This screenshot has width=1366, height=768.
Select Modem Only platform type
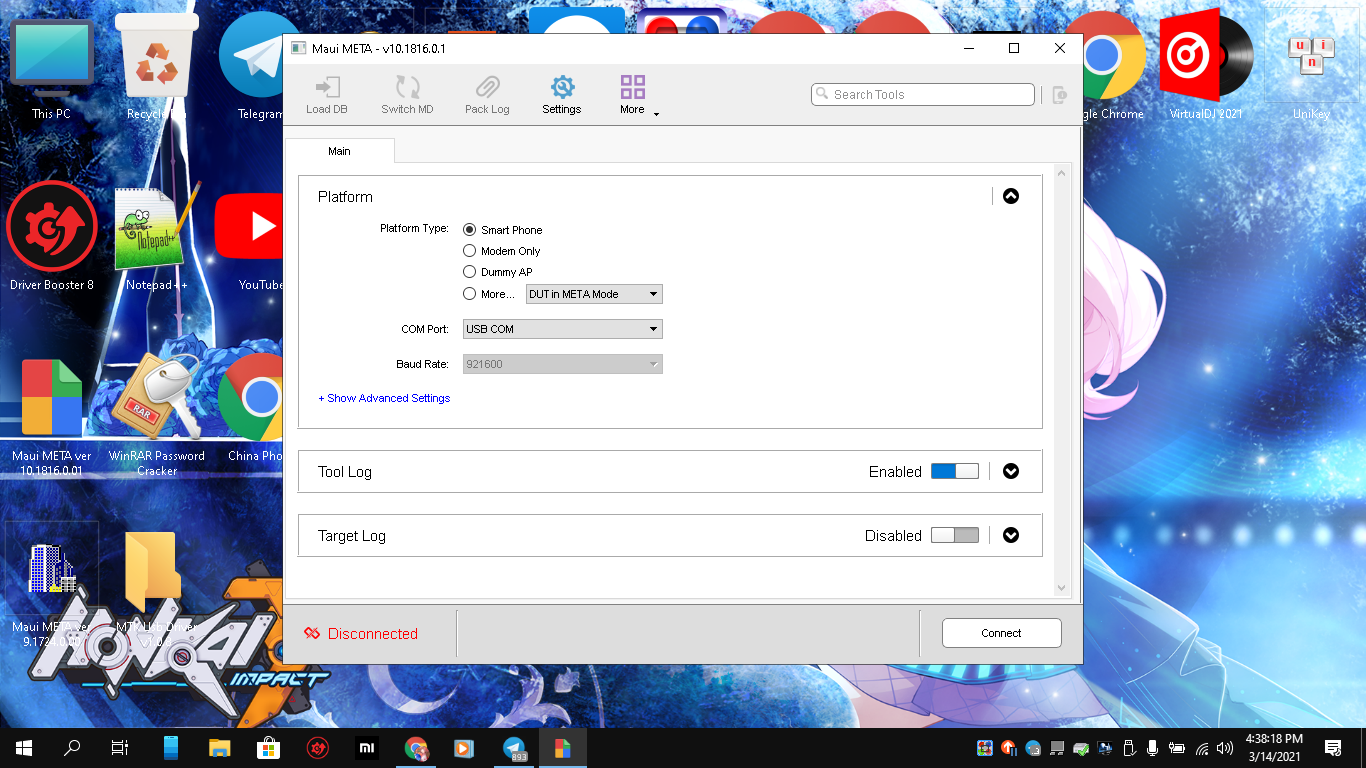tap(469, 251)
